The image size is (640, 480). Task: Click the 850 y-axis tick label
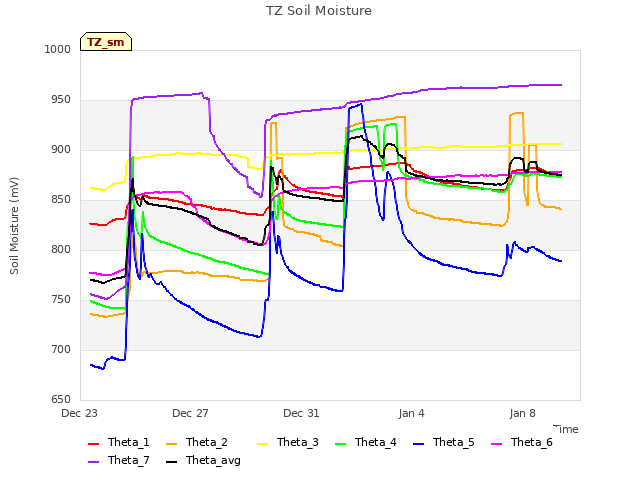tap(61, 200)
